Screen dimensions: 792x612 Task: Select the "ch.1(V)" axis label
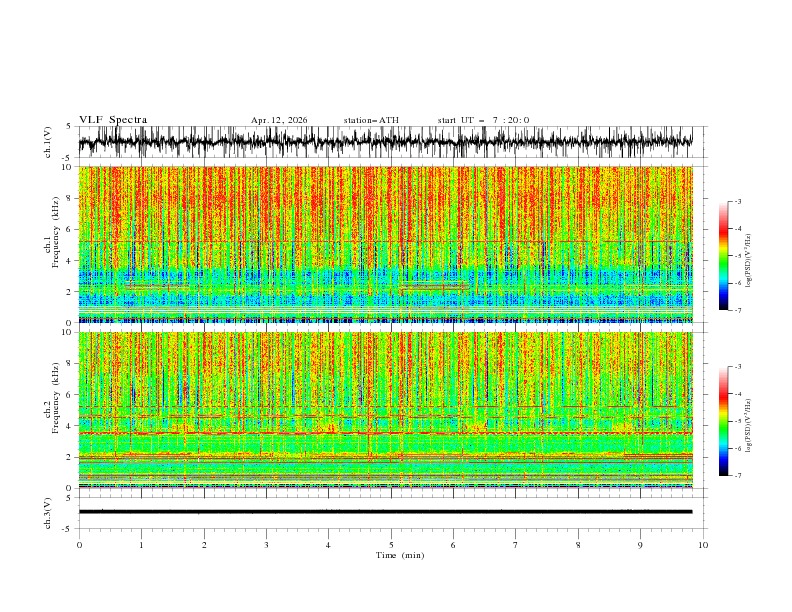click(x=48, y=142)
